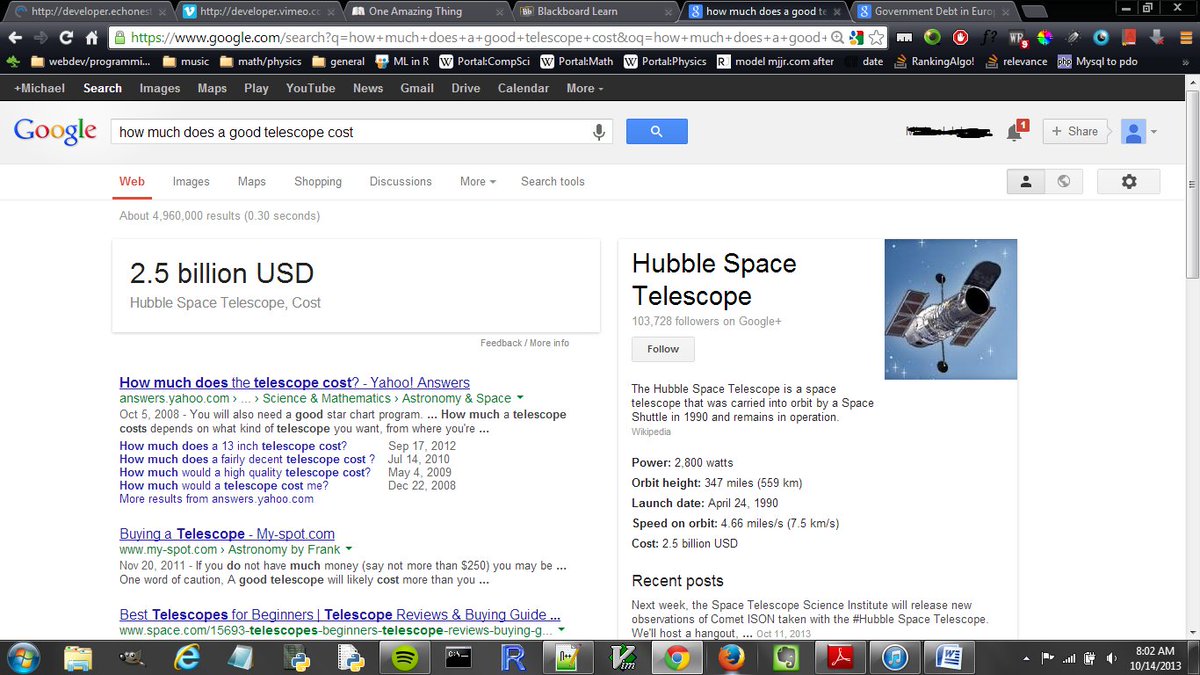Open iTunes from the taskbar
This screenshot has width=1200, height=675.
tap(894, 657)
